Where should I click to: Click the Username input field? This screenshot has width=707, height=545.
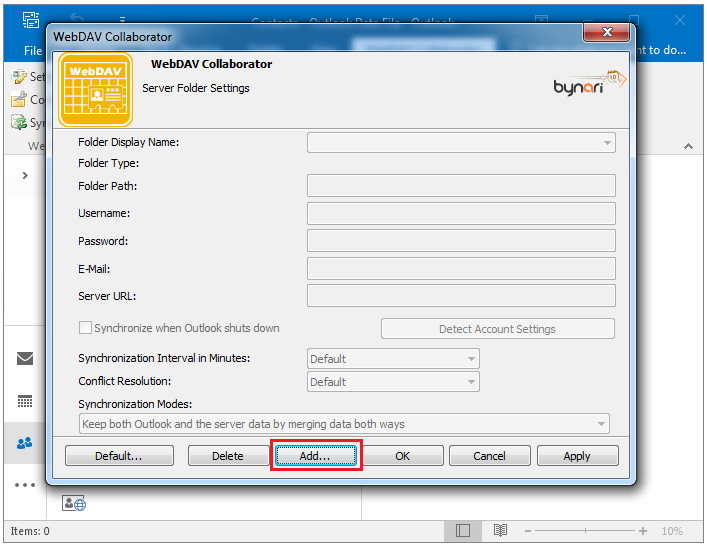(461, 213)
